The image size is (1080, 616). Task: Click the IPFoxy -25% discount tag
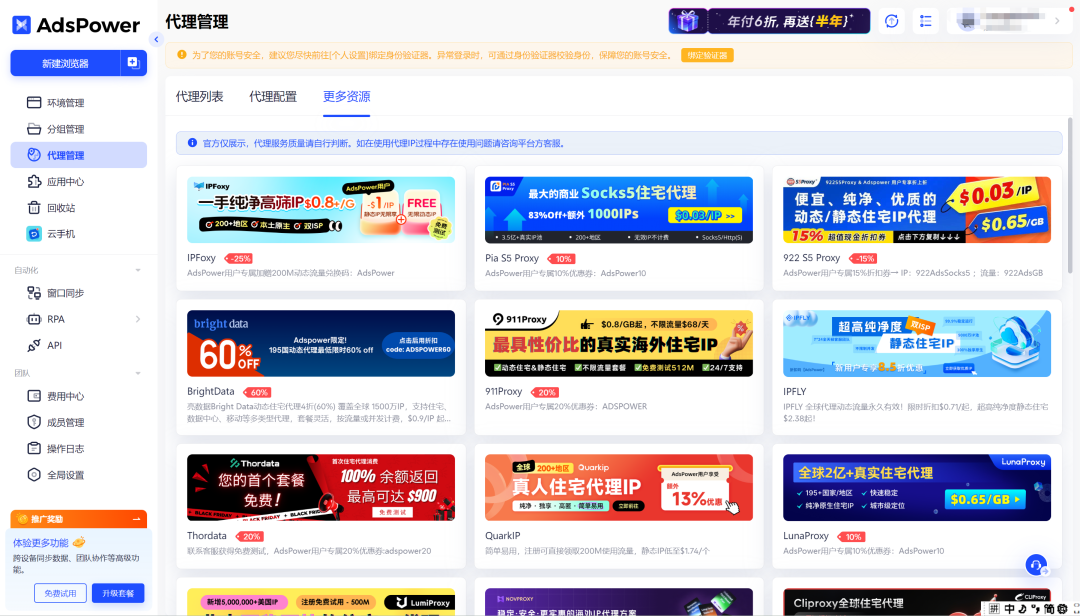click(x=238, y=258)
